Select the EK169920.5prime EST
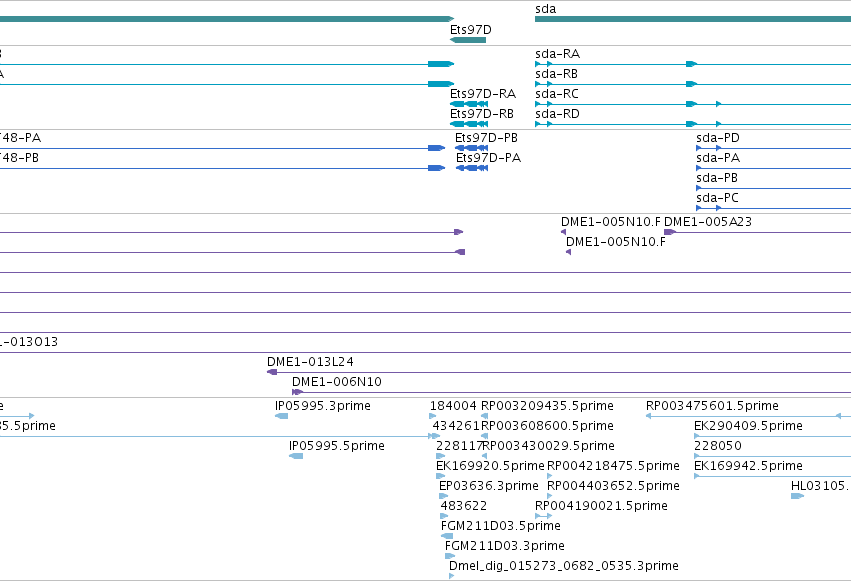Viewport: 851px width, 581px height. pyautogui.click(x=440, y=476)
